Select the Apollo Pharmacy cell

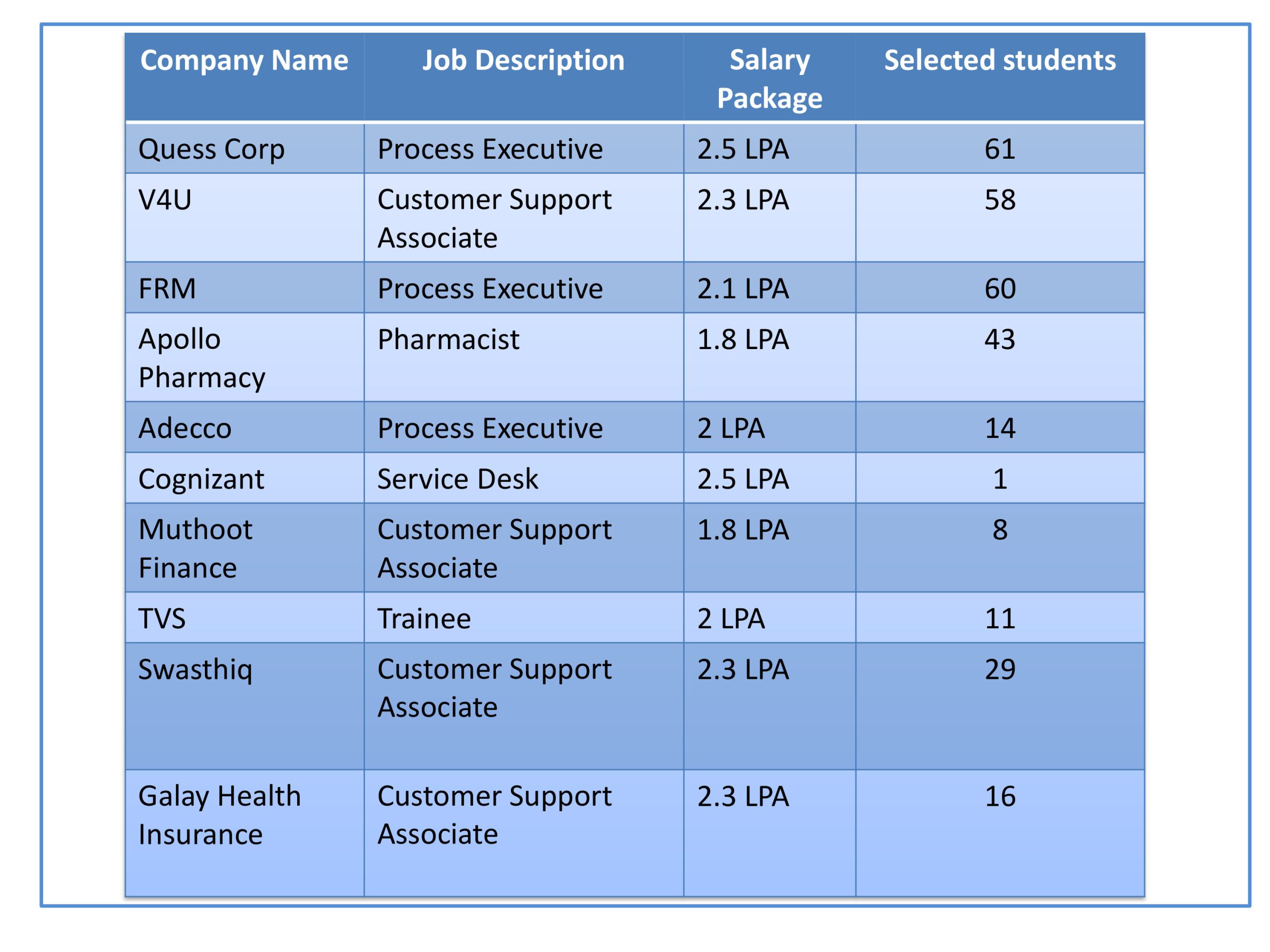click(201, 358)
